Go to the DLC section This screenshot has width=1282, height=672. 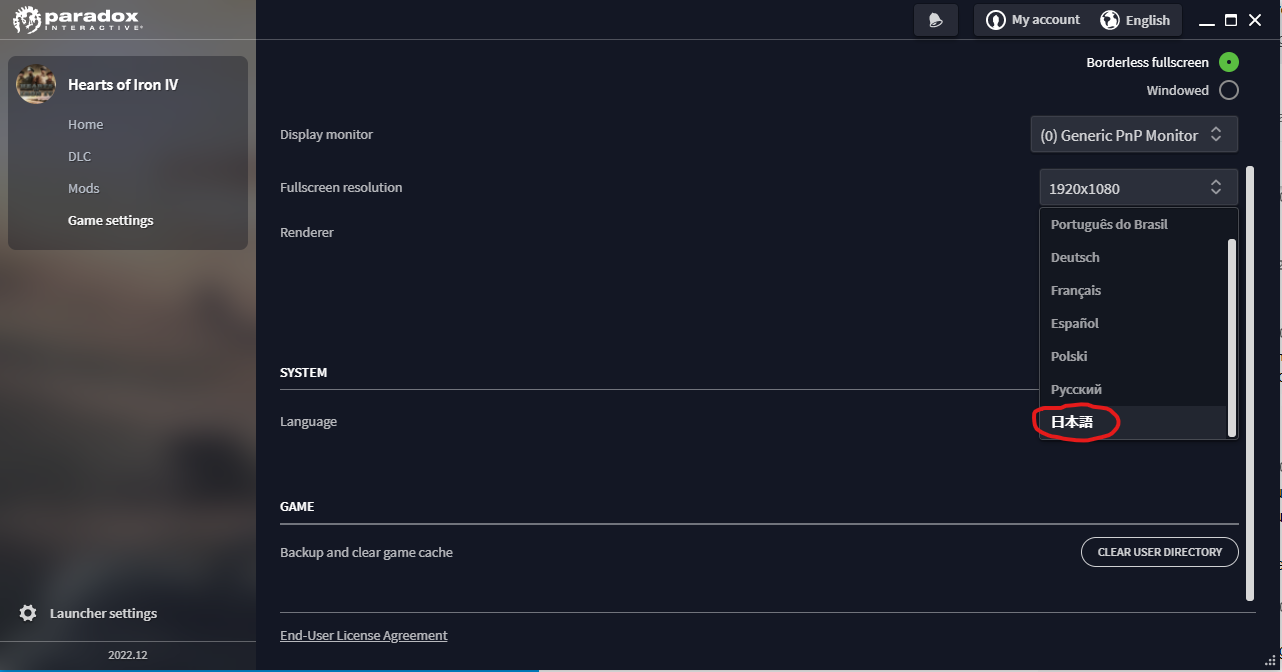pyautogui.click(x=79, y=156)
